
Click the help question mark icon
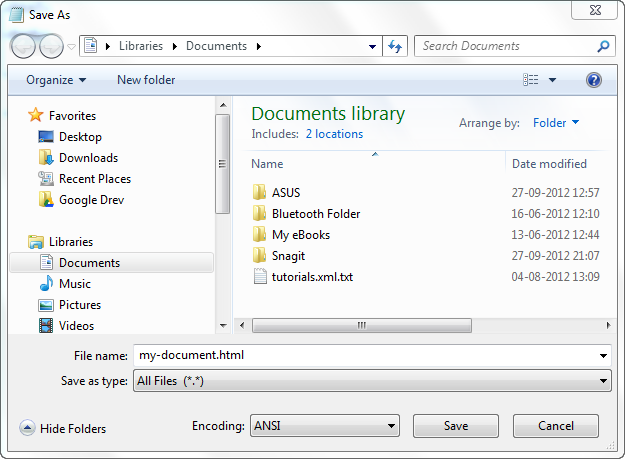[x=593, y=80]
